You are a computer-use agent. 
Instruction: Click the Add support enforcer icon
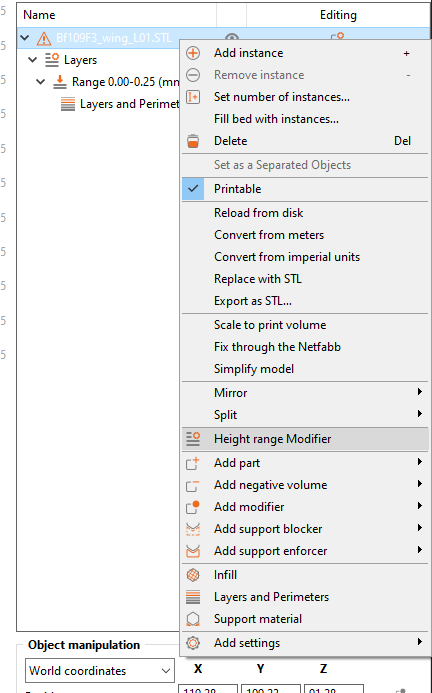(x=193, y=551)
